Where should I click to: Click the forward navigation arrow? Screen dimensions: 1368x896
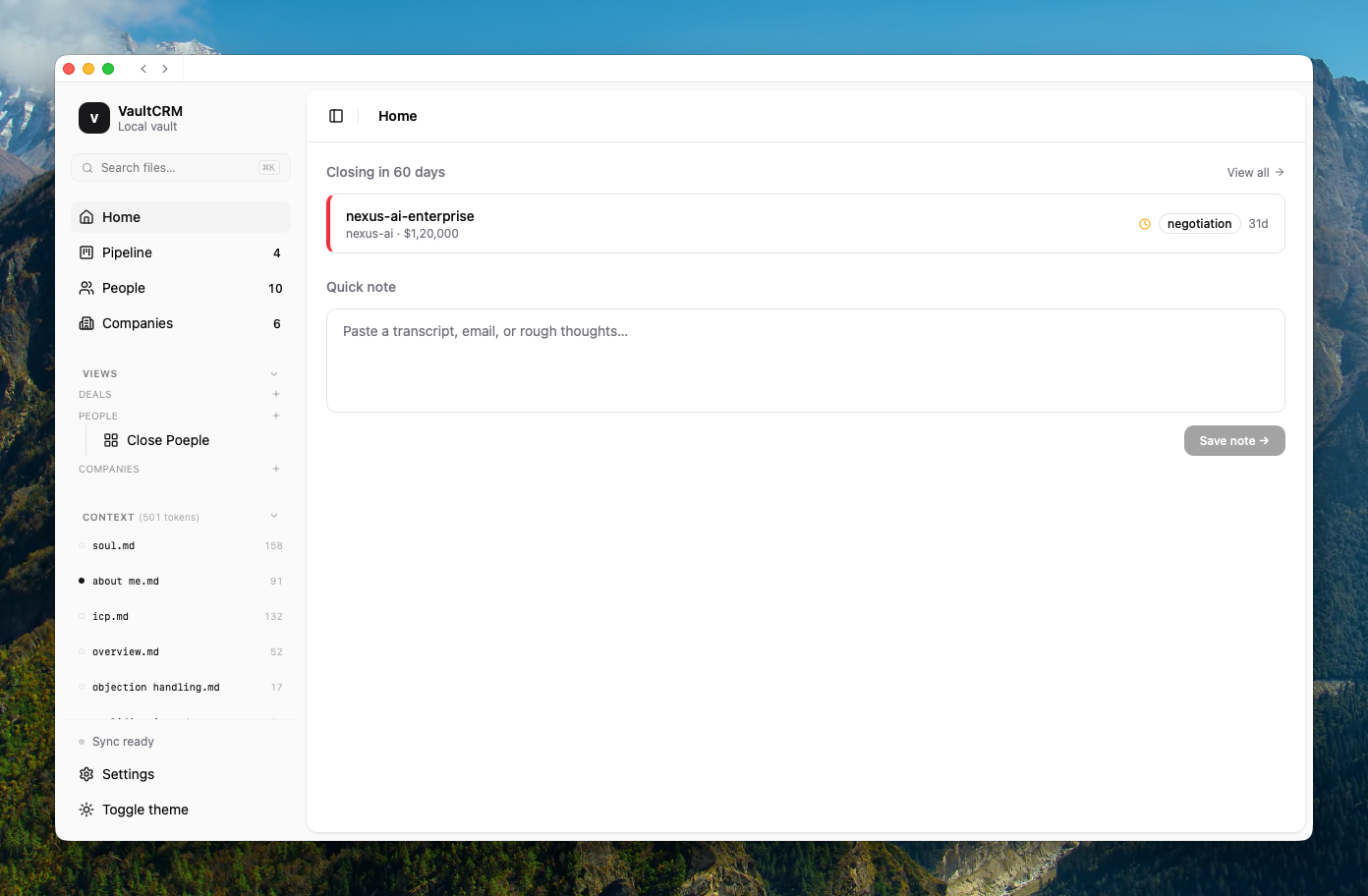pos(165,69)
